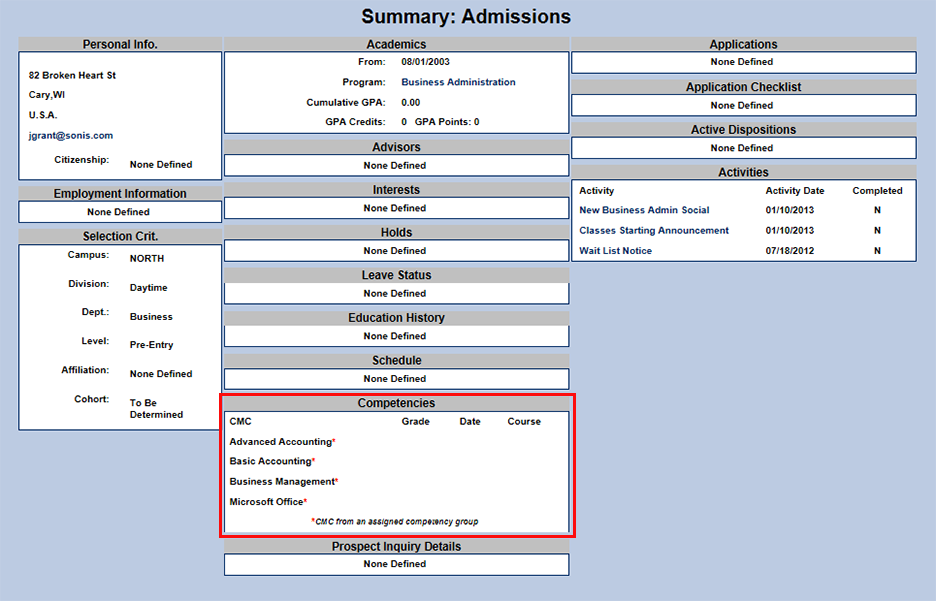The width and height of the screenshot is (936, 601).
Task: Select the Basic Accounting competency row
Action: [x=396, y=461]
